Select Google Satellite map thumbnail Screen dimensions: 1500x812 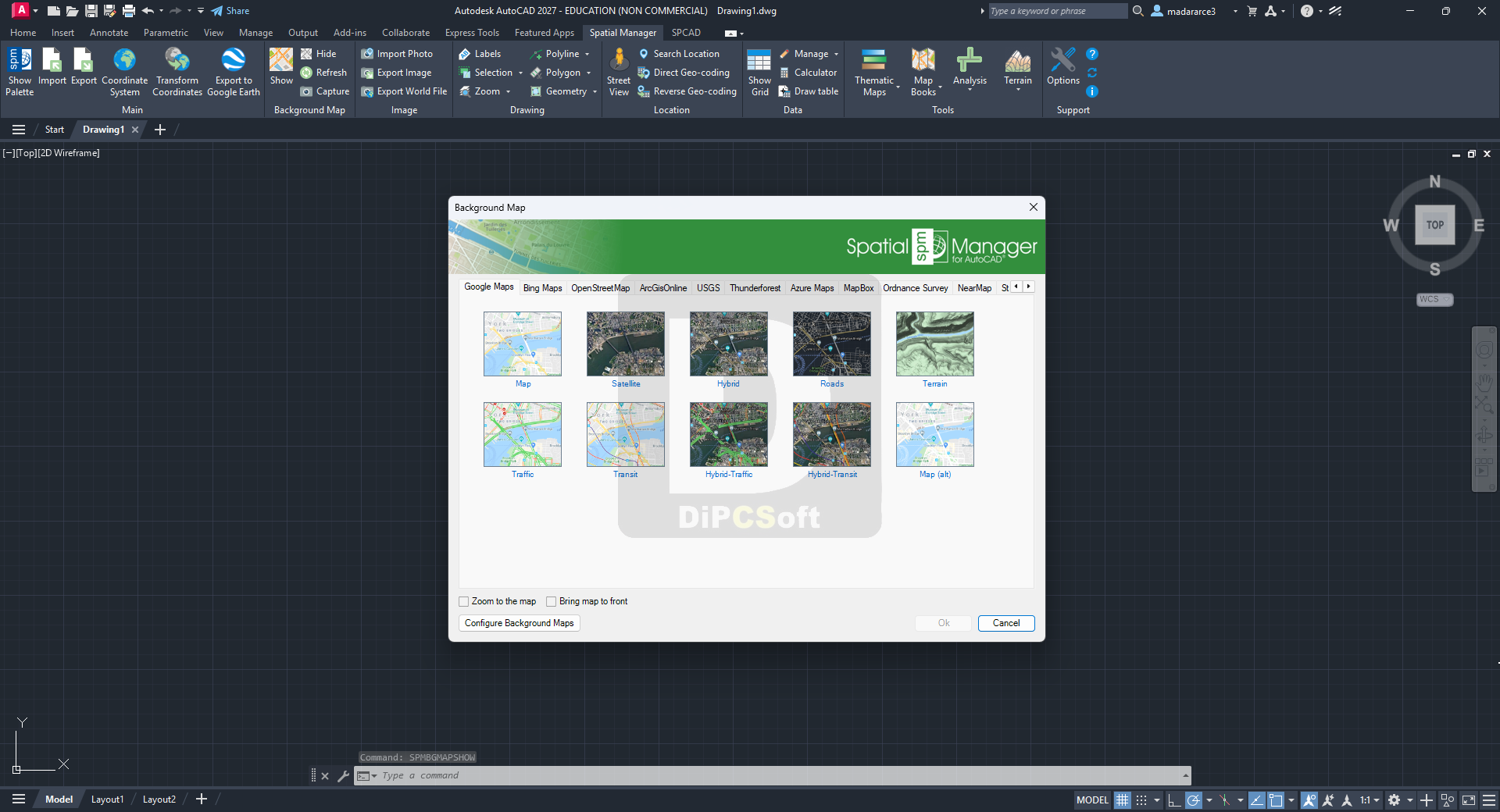626,344
